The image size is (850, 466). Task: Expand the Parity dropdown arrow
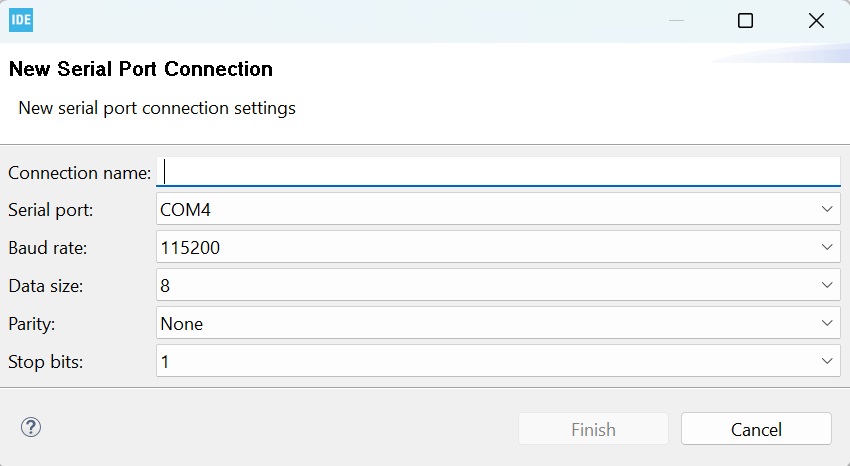coord(827,323)
